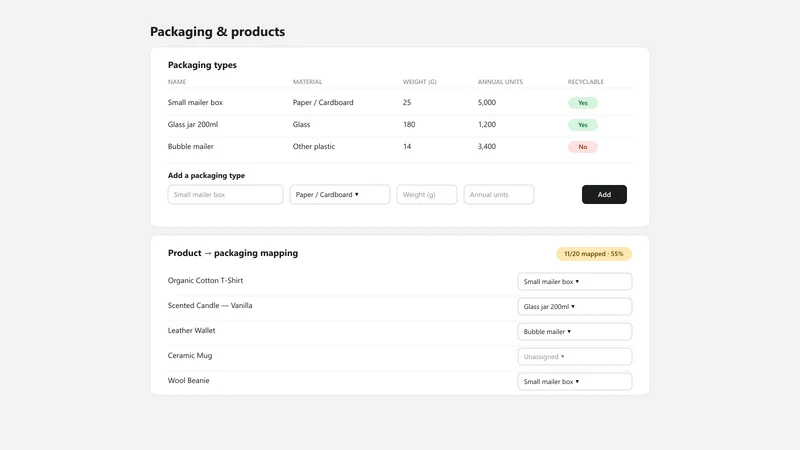Click the Product → packaging mapping heading
This screenshot has height=450, width=800.
(x=233, y=253)
